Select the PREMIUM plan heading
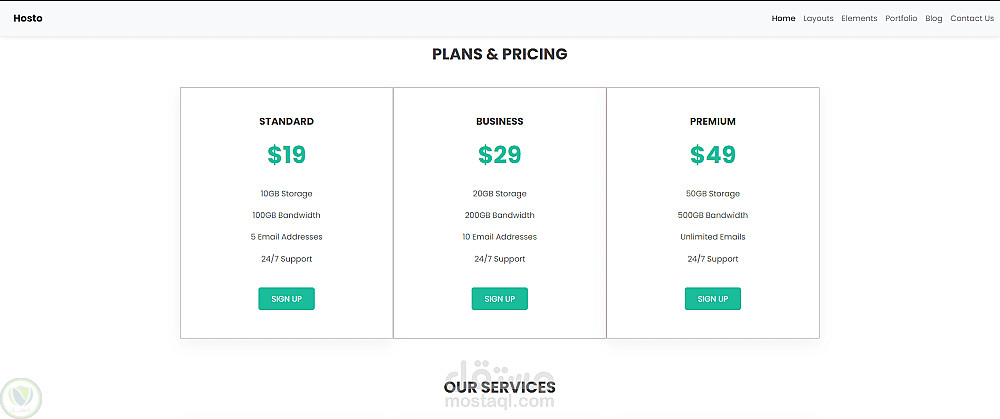 point(713,122)
